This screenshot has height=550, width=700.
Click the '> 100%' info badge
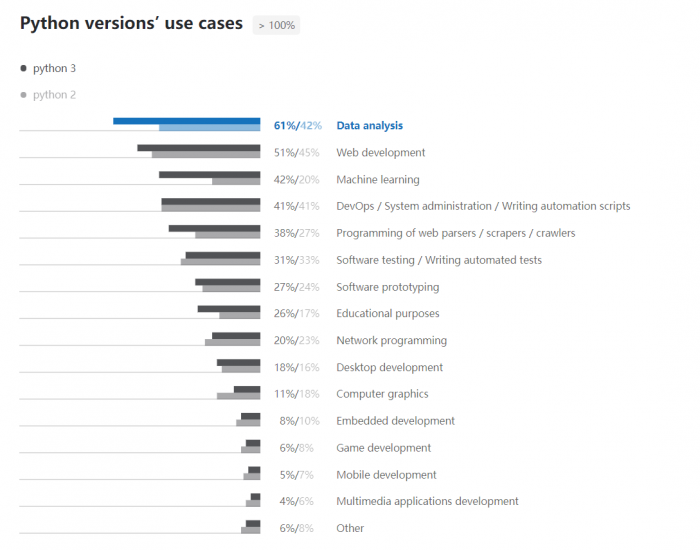[277, 25]
